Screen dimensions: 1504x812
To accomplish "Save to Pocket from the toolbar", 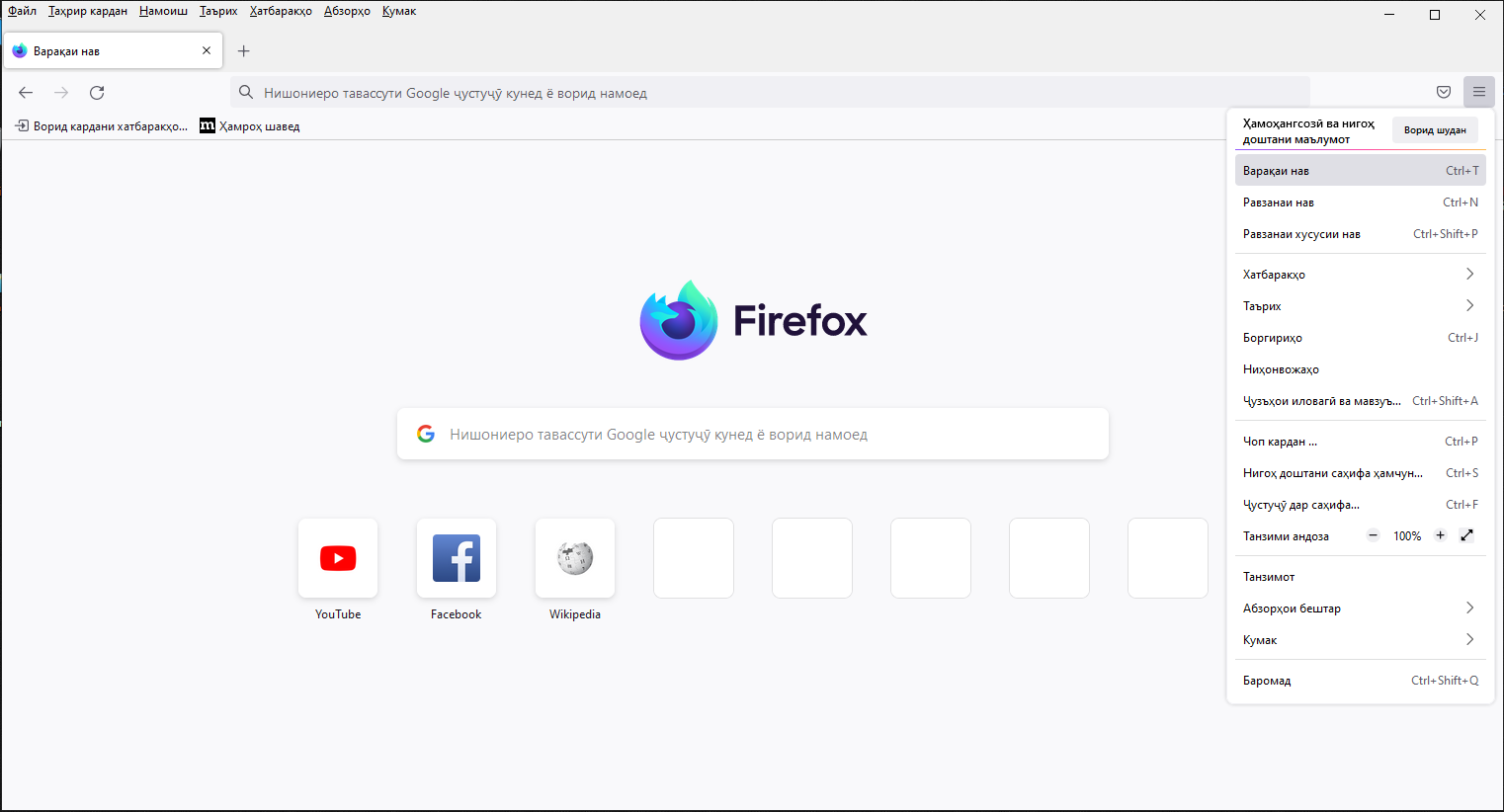I will pos(1444,92).
